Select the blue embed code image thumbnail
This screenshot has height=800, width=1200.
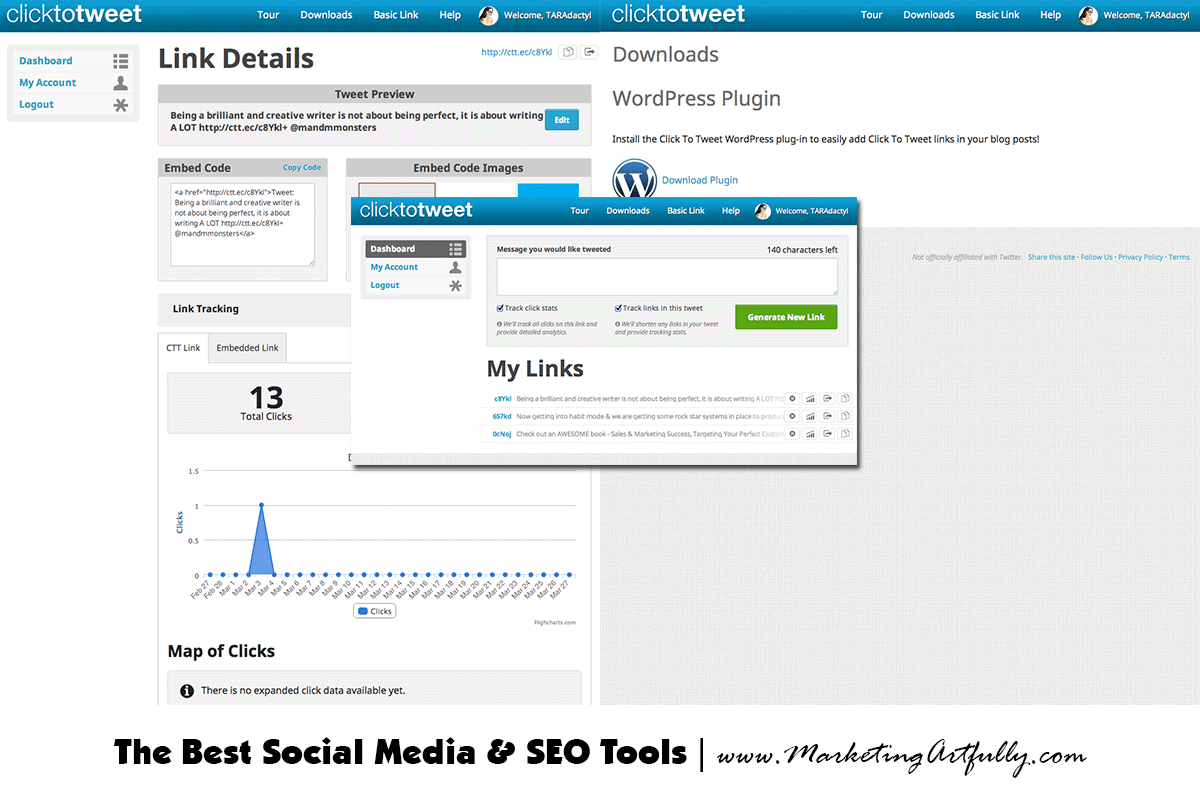pyautogui.click(x=548, y=192)
